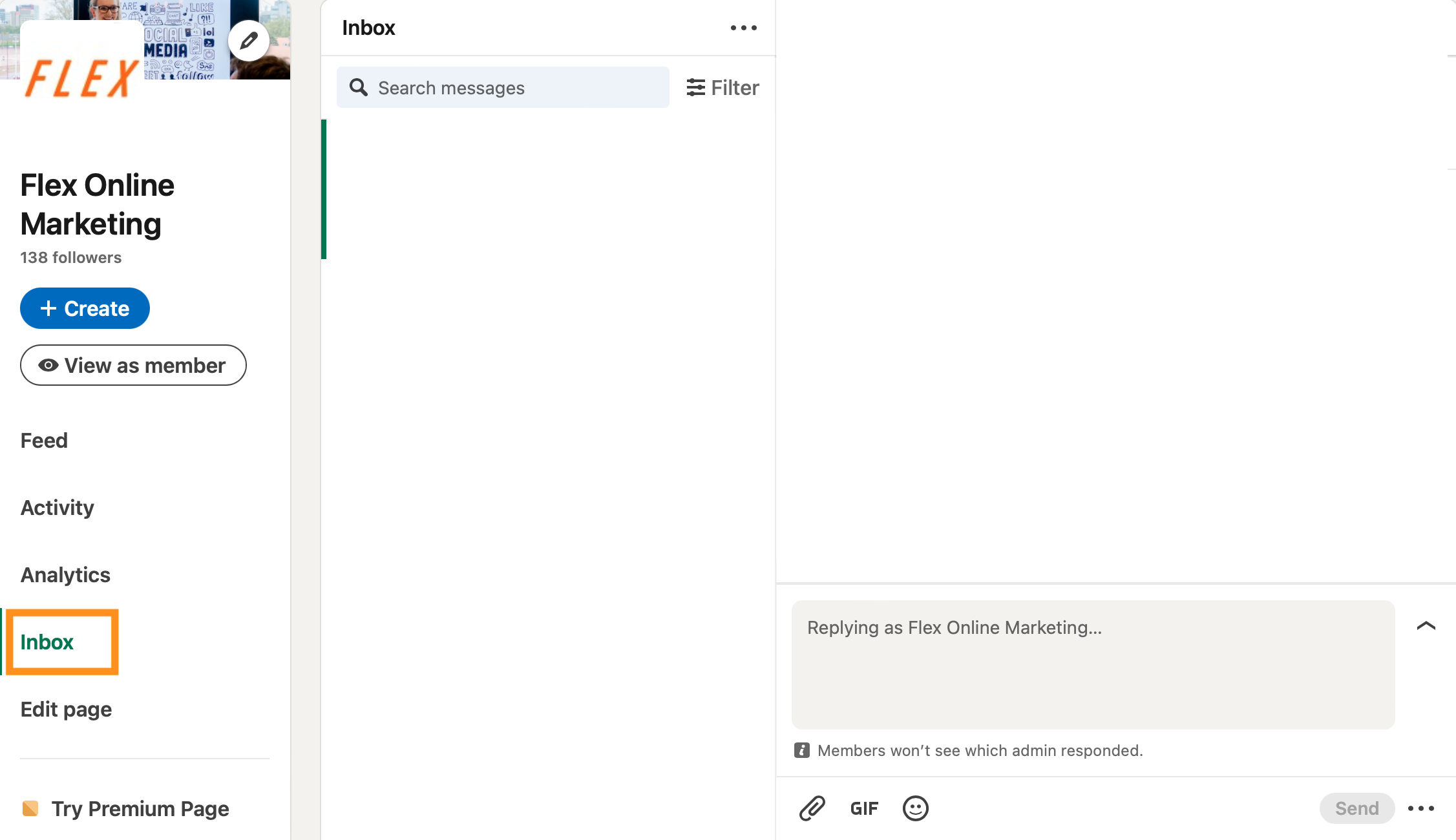Viewport: 1456px width, 840px height.
Task: Open Edit page in the sidebar
Action: 66,709
